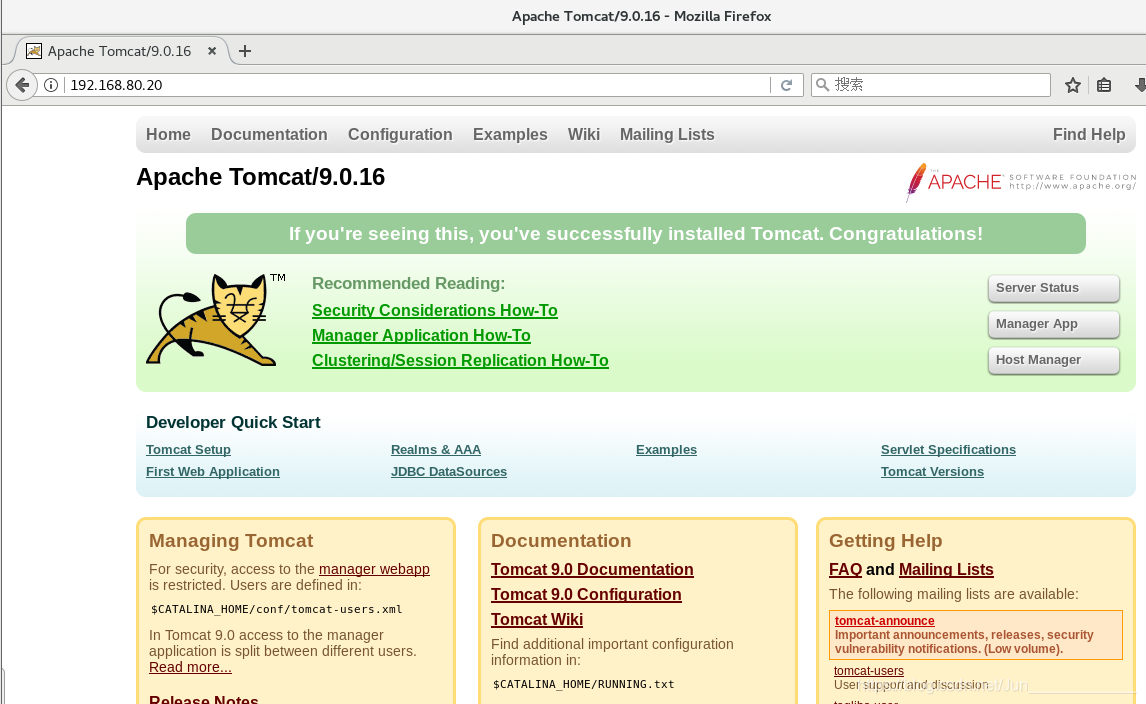
Task: Open the bookmarks list icon
Action: pyautogui.click(x=1104, y=86)
